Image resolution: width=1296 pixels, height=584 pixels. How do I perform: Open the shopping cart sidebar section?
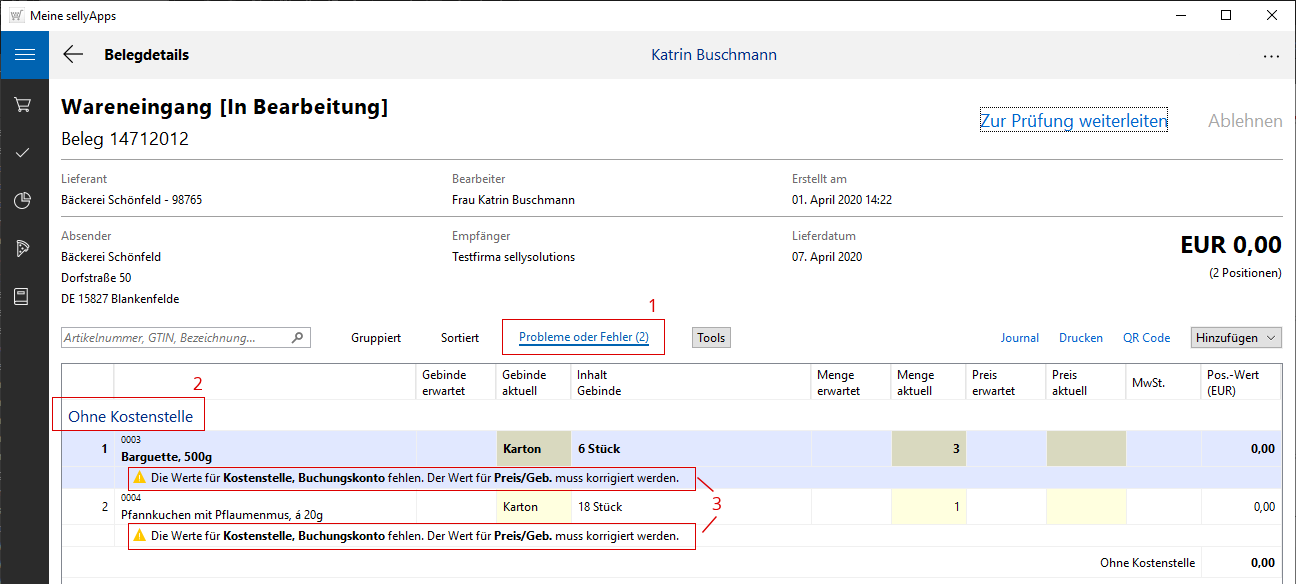24,104
